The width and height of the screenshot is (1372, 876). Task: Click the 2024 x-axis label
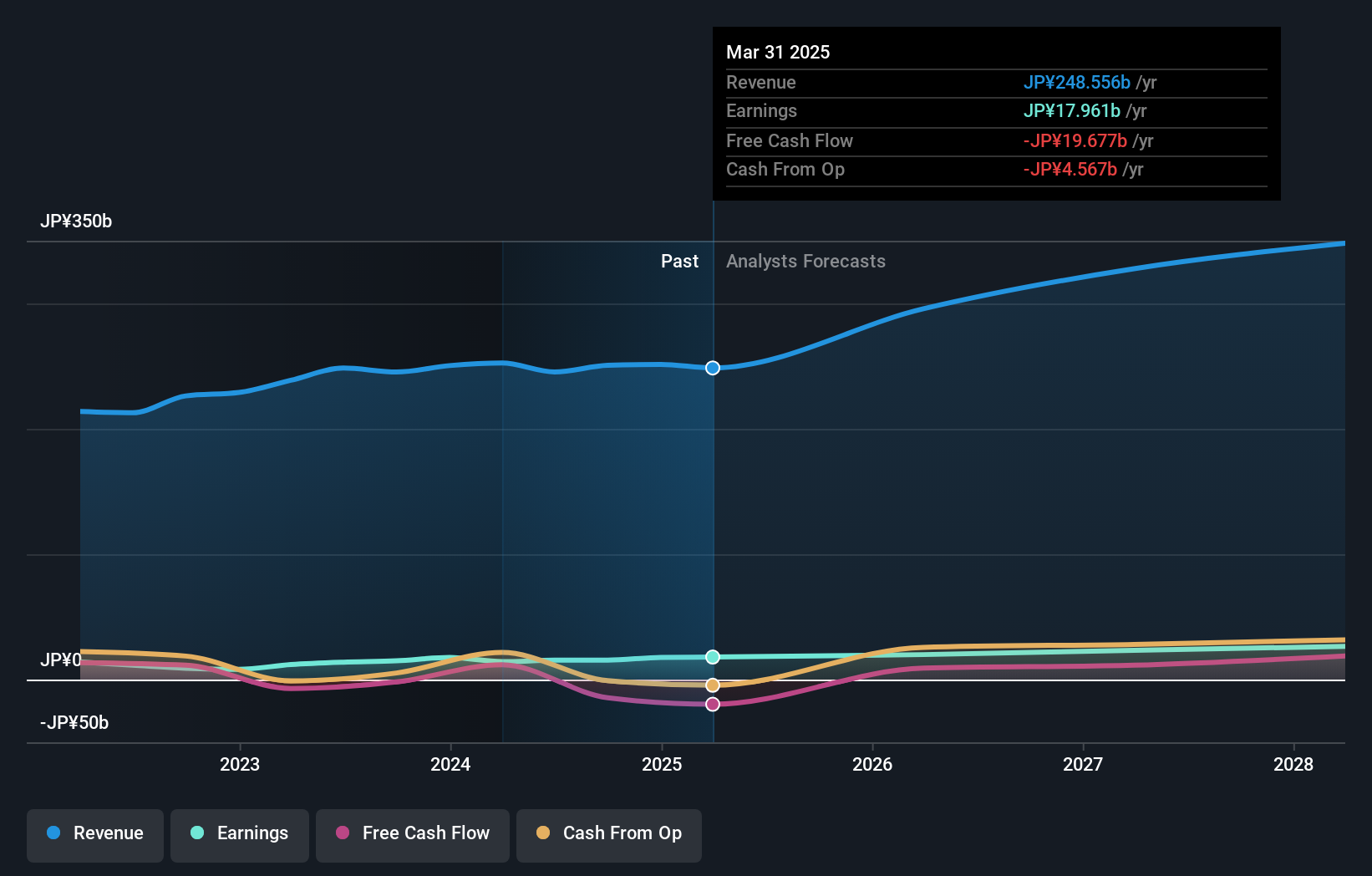(450, 764)
